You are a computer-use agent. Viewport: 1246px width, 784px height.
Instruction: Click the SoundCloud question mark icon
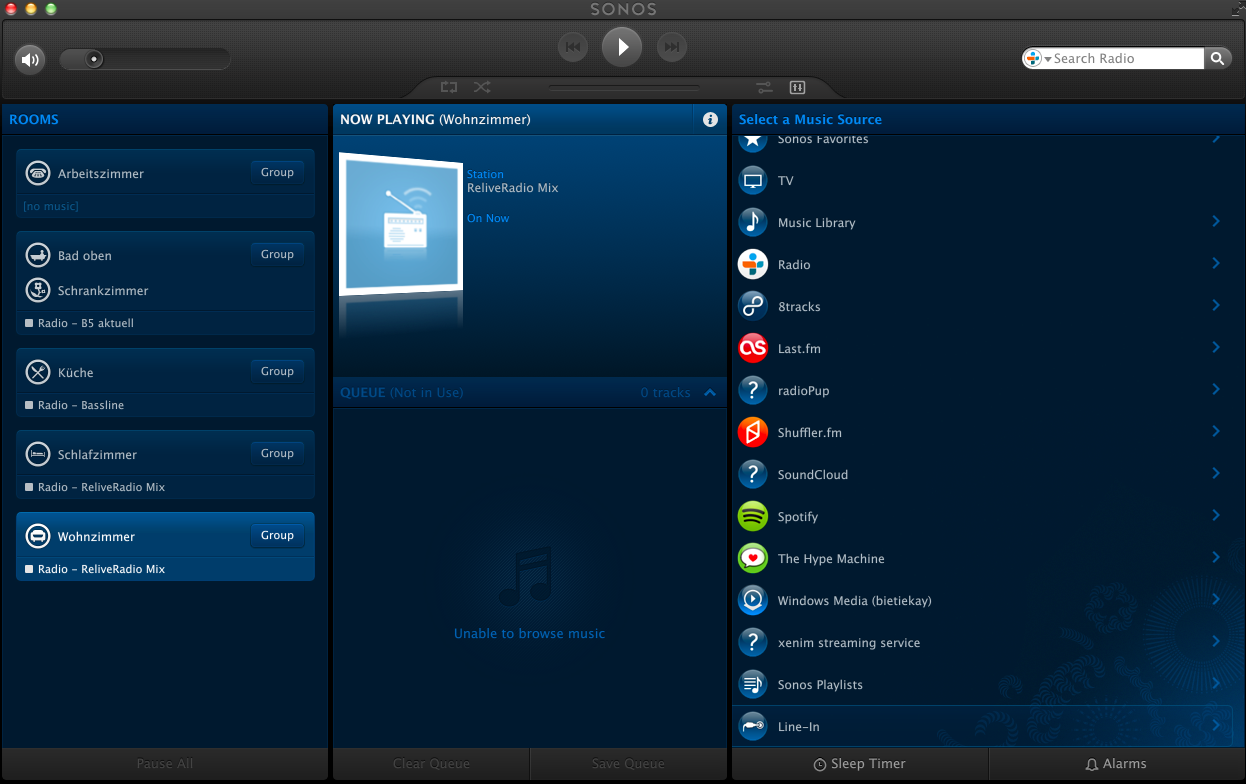752,475
